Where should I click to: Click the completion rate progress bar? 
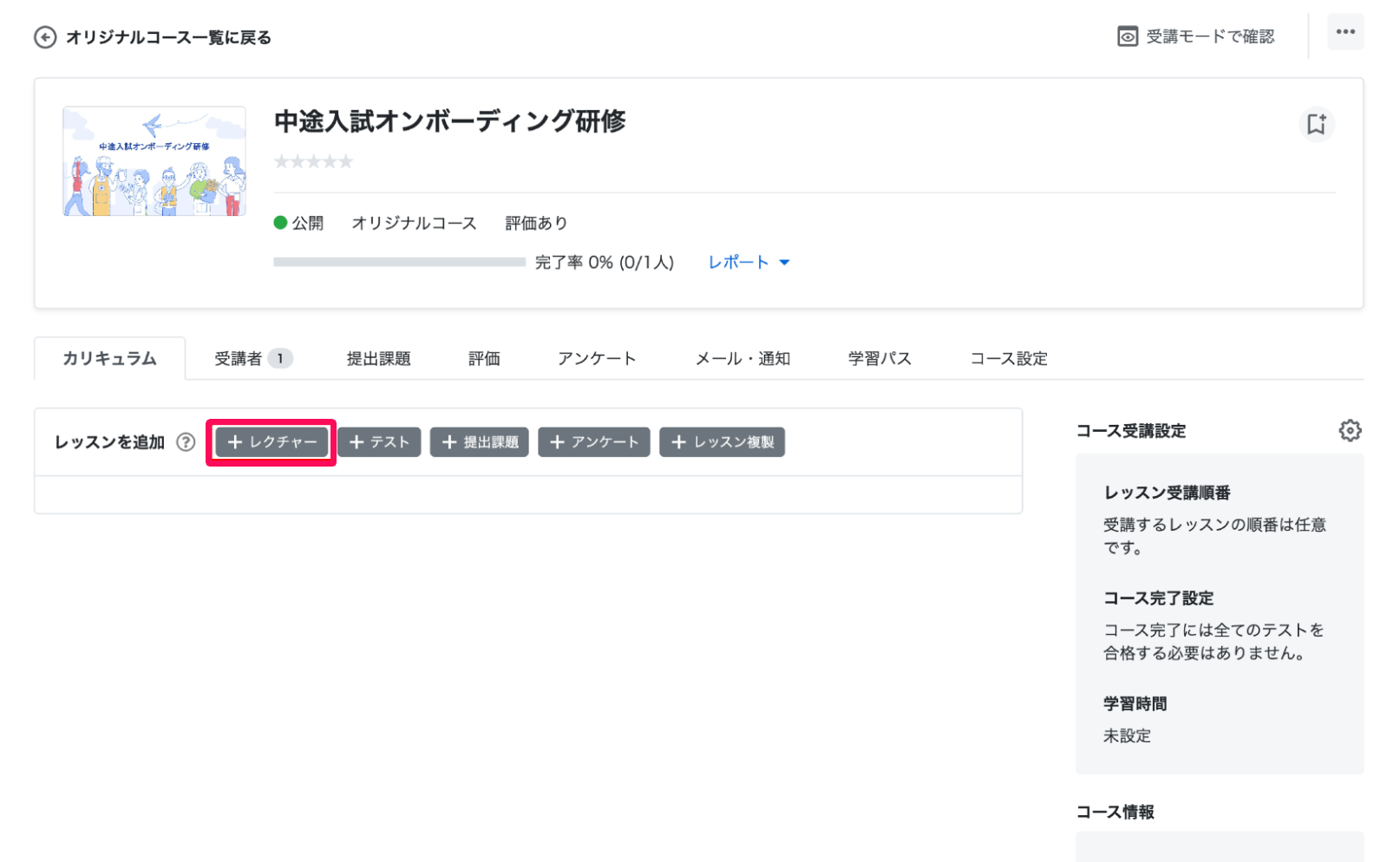click(x=399, y=262)
